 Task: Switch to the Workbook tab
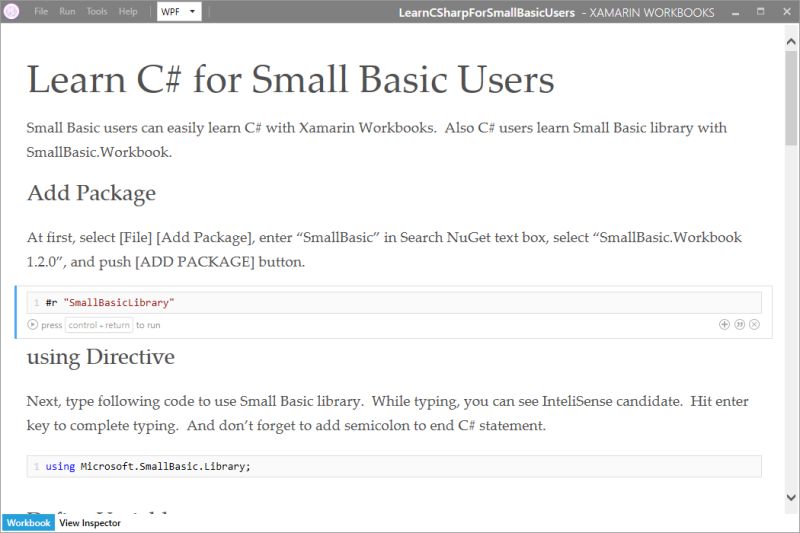click(x=29, y=523)
